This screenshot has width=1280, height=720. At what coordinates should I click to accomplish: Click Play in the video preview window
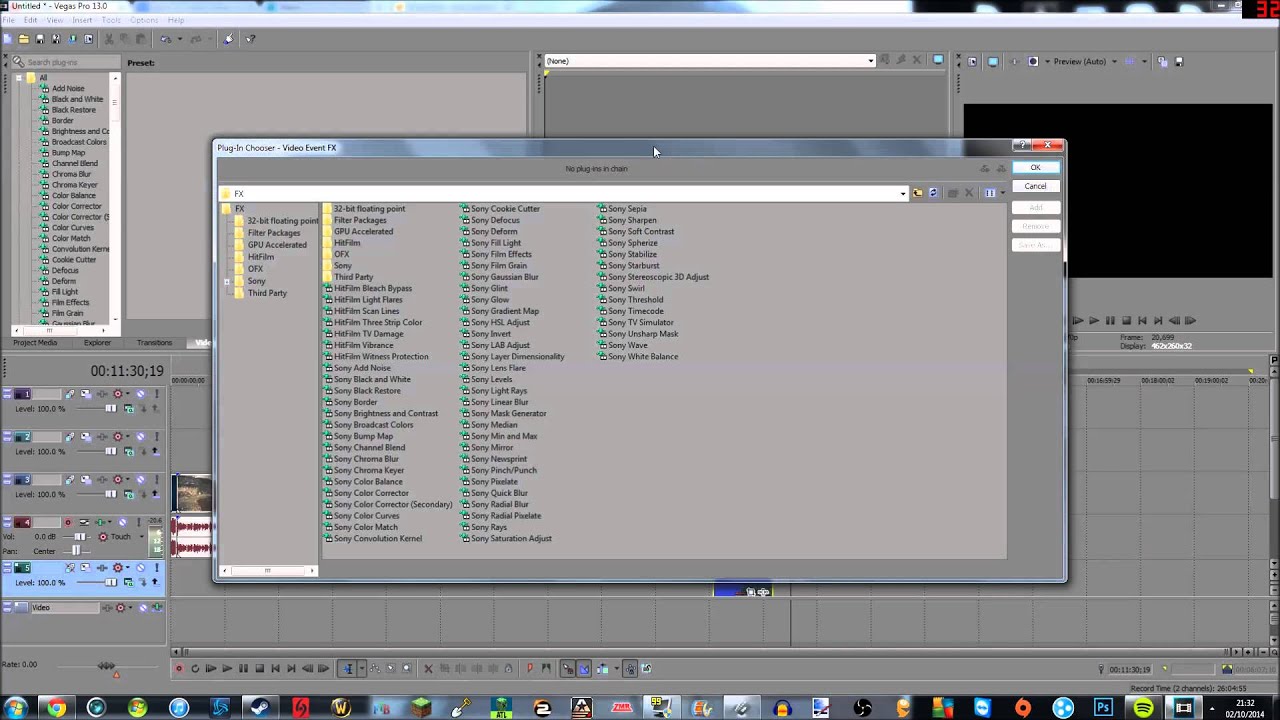click(1094, 321)
